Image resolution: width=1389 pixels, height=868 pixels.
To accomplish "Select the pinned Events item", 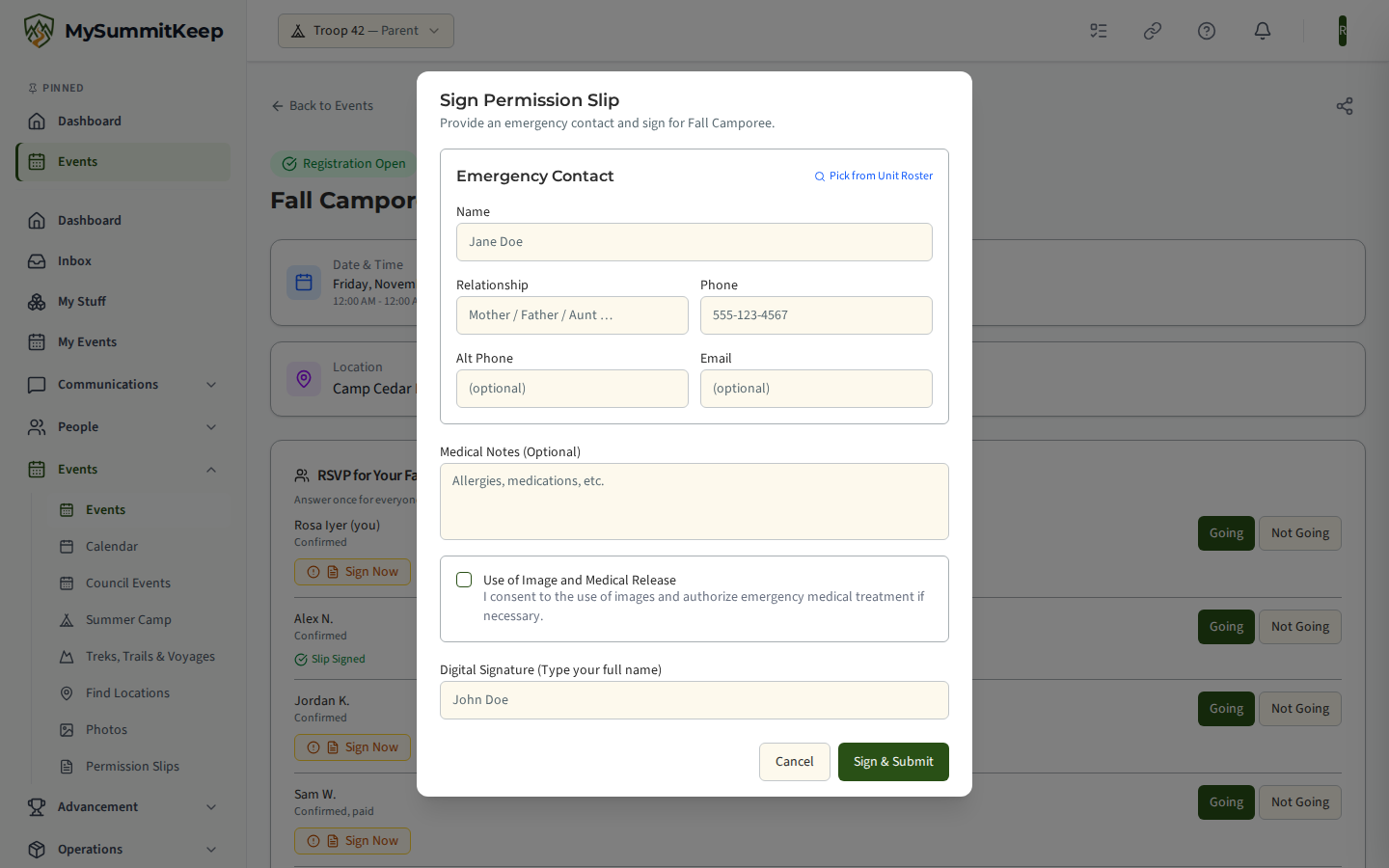I will pos(123,162).
